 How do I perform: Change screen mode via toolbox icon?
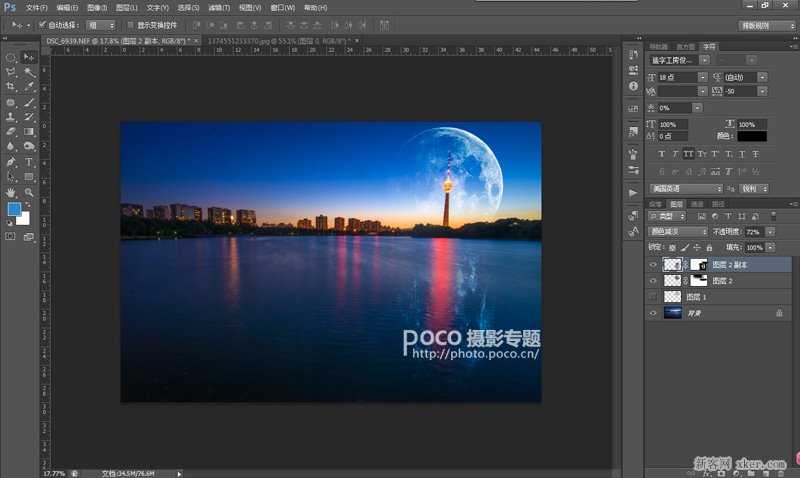point(29,237)
